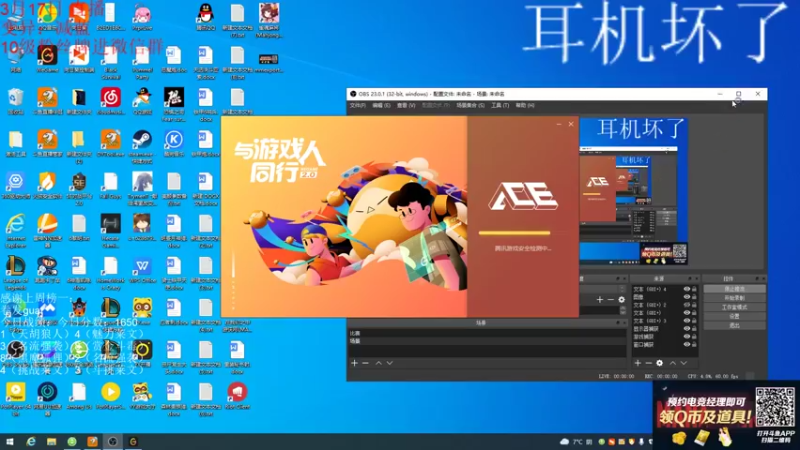Click the ACE yellow loading progress bar
This screenshot has height=450, width=800.
coord(514,233)
